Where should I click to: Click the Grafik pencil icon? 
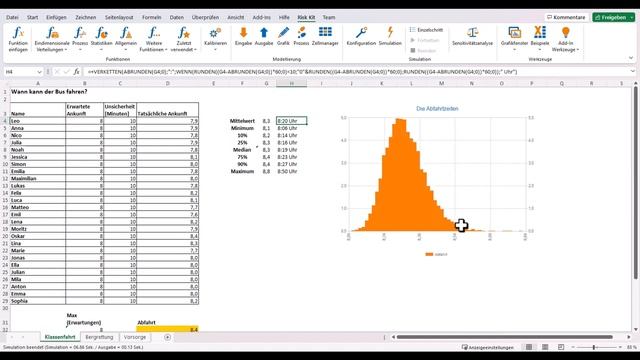(283, 36)
